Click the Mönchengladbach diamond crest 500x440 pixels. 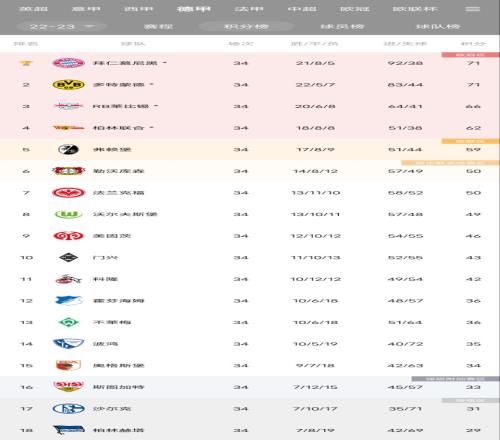(x=68, y=257)
